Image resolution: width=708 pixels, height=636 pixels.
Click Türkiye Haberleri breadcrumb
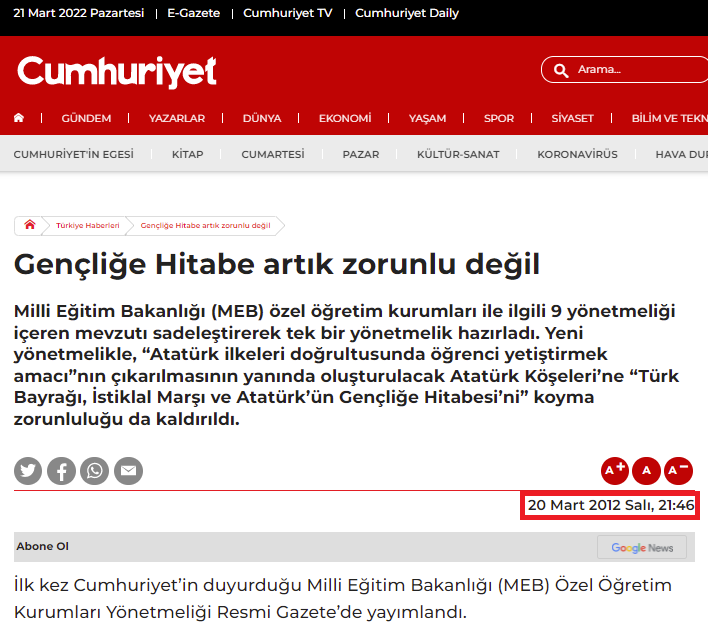pos(88,225)
